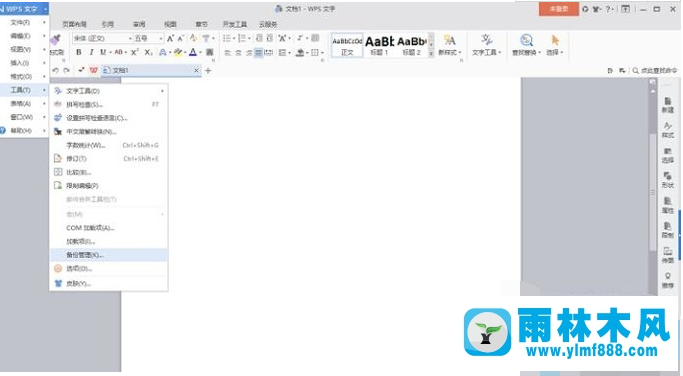Apply superscript formatting
Image resolution: width=683 pixels, height=376 pixels.
point(135,52)
